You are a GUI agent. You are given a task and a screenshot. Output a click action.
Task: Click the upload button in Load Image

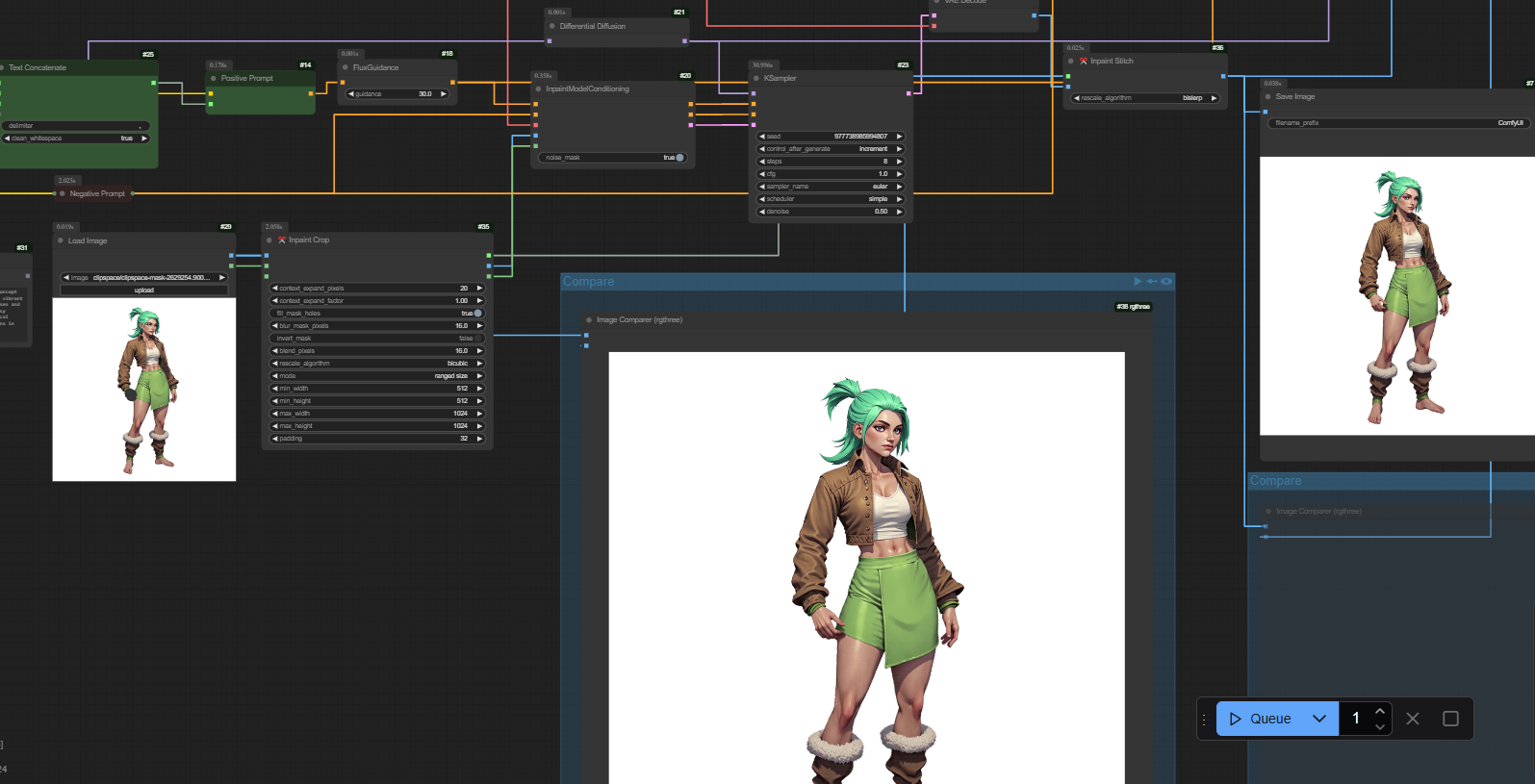(144, 291)
